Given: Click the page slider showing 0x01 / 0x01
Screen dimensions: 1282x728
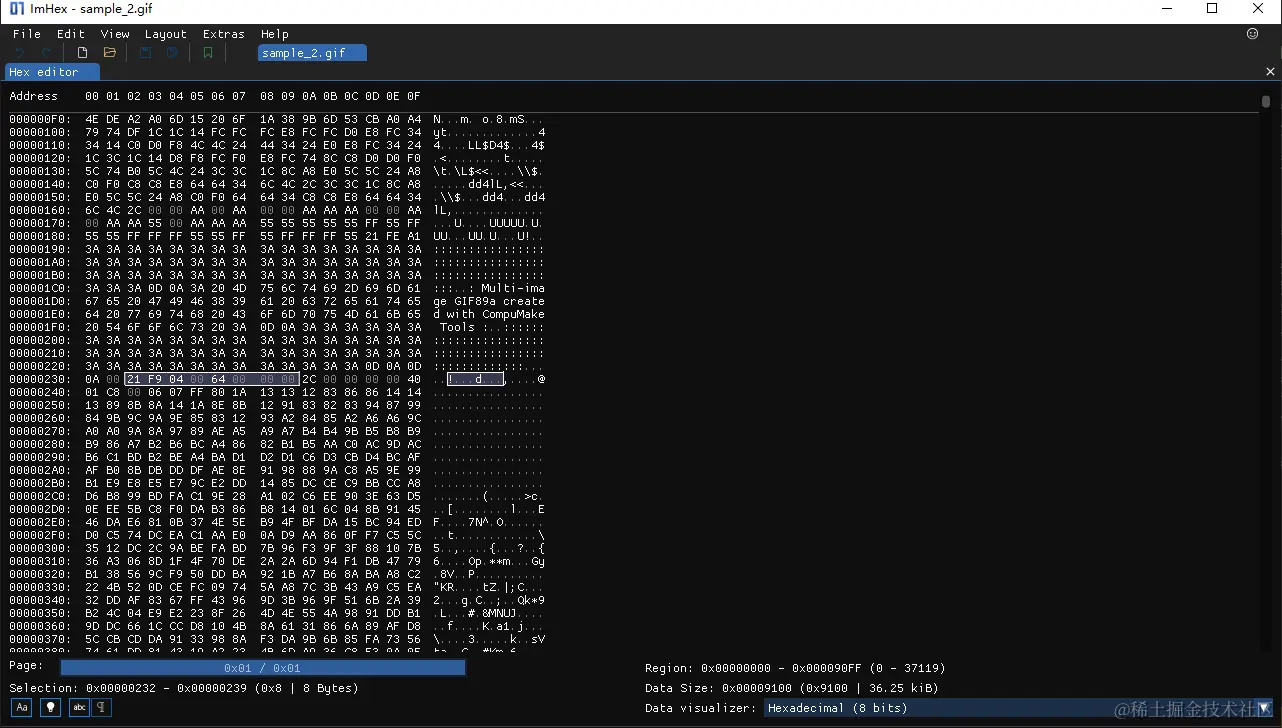Looking at the screenshot, I should tap(262, 668).
